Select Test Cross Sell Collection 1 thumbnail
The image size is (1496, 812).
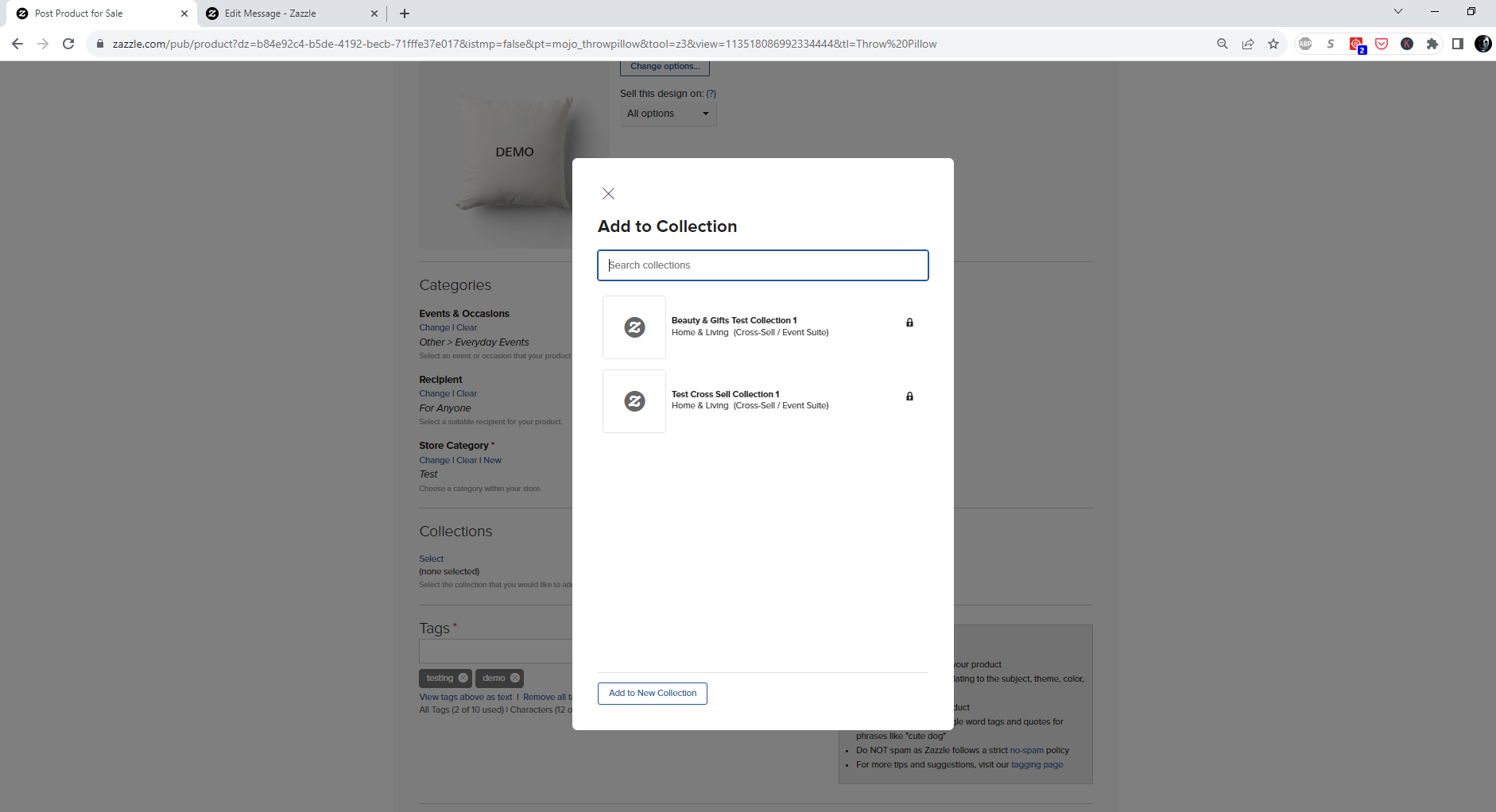634,401
